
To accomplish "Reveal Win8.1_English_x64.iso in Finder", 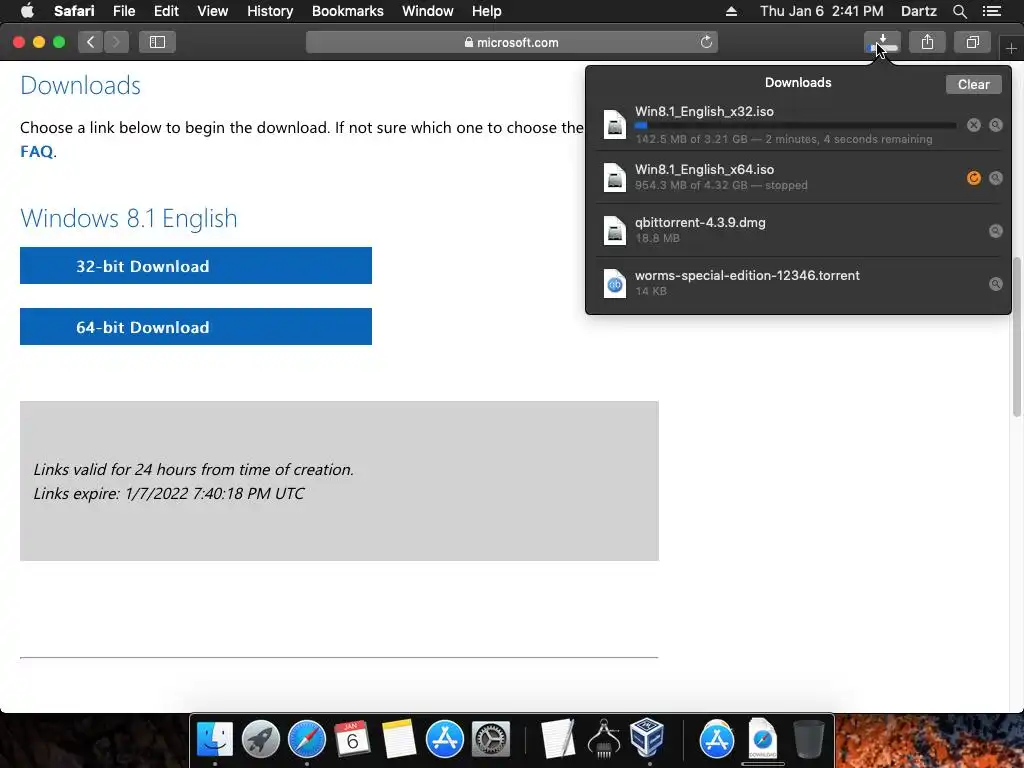I will click(x=995, y=178).
